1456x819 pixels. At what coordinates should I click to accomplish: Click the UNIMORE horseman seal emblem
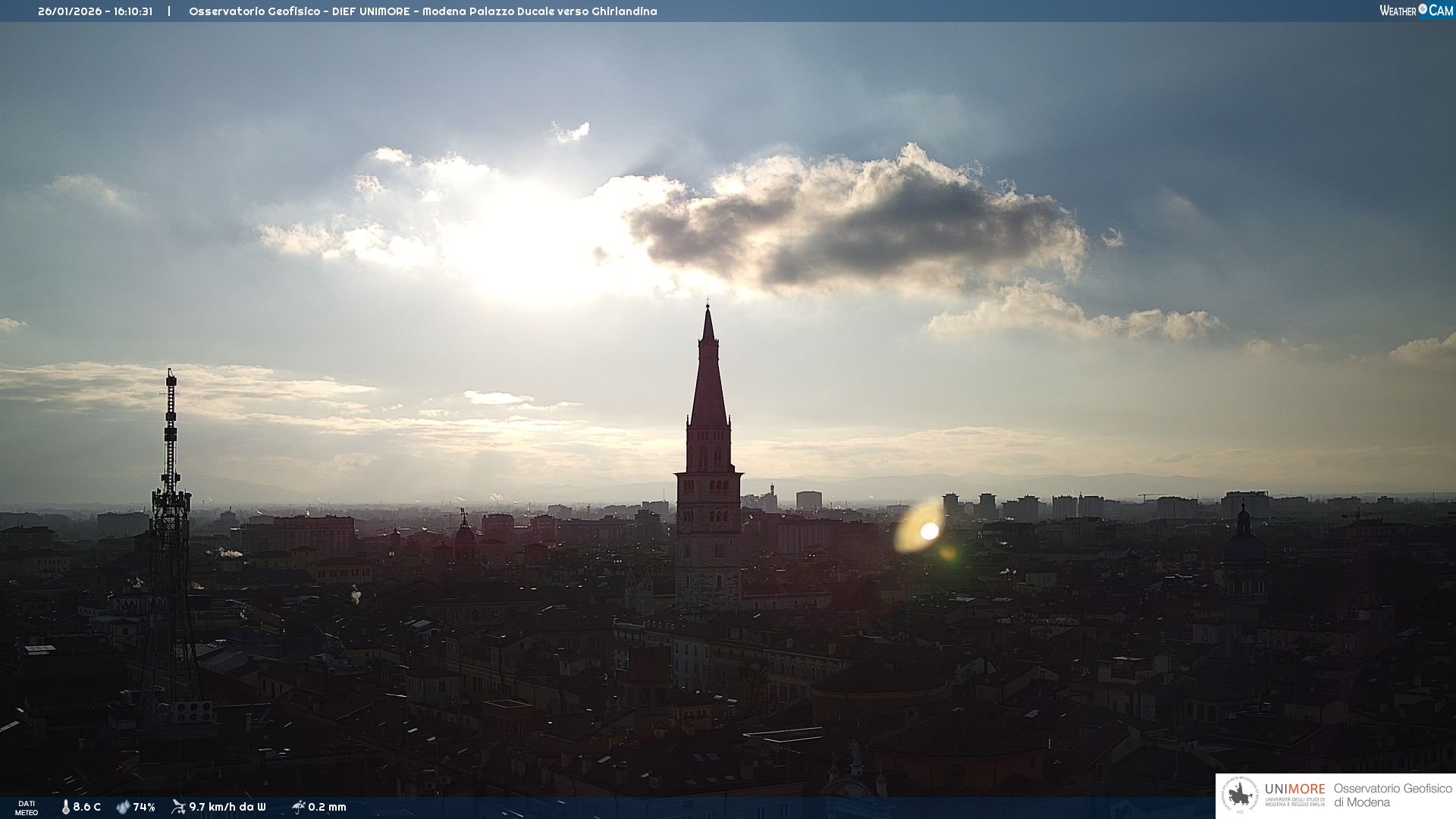click(1241, 795)
